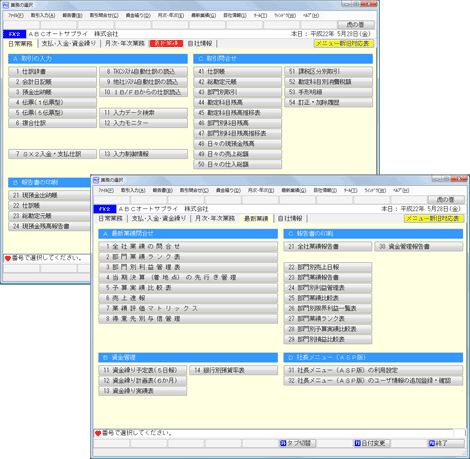Click 54 訂正・加除履歴 button
This screenshot has height=459, width=470.
click(x=329, y=102)
